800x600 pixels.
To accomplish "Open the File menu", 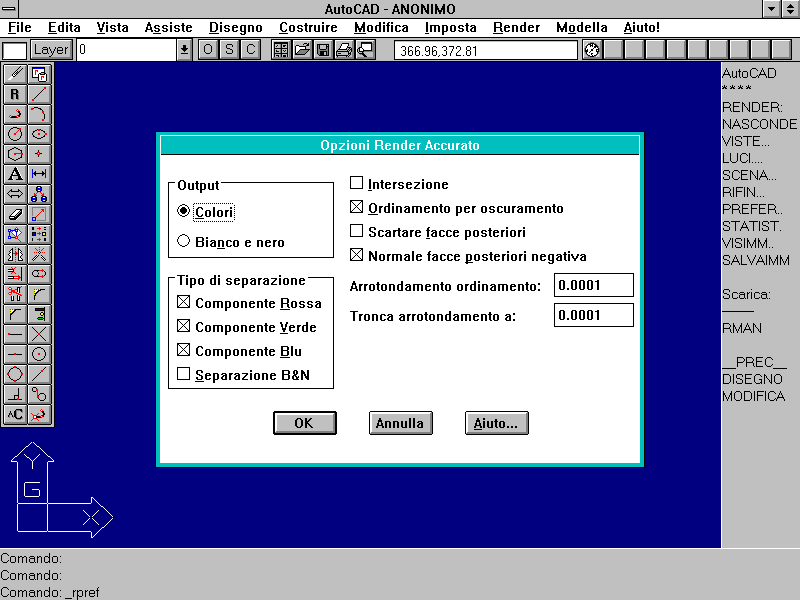I will [19, 28].
